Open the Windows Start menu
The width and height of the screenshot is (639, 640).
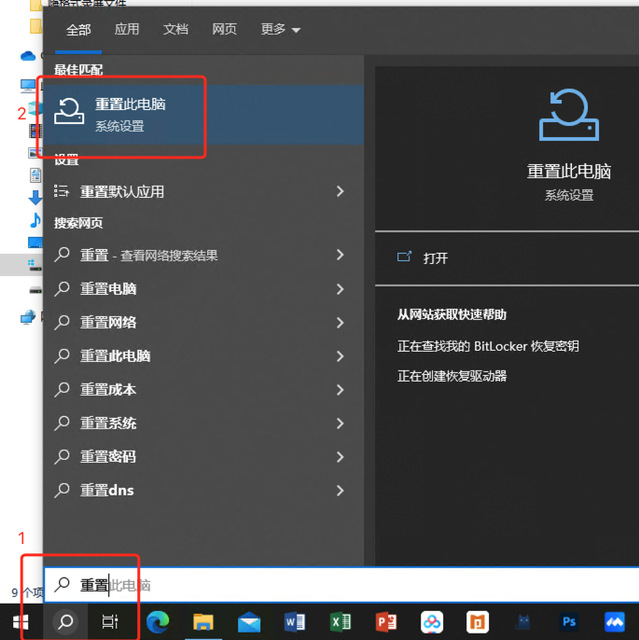tap(20, 622)
